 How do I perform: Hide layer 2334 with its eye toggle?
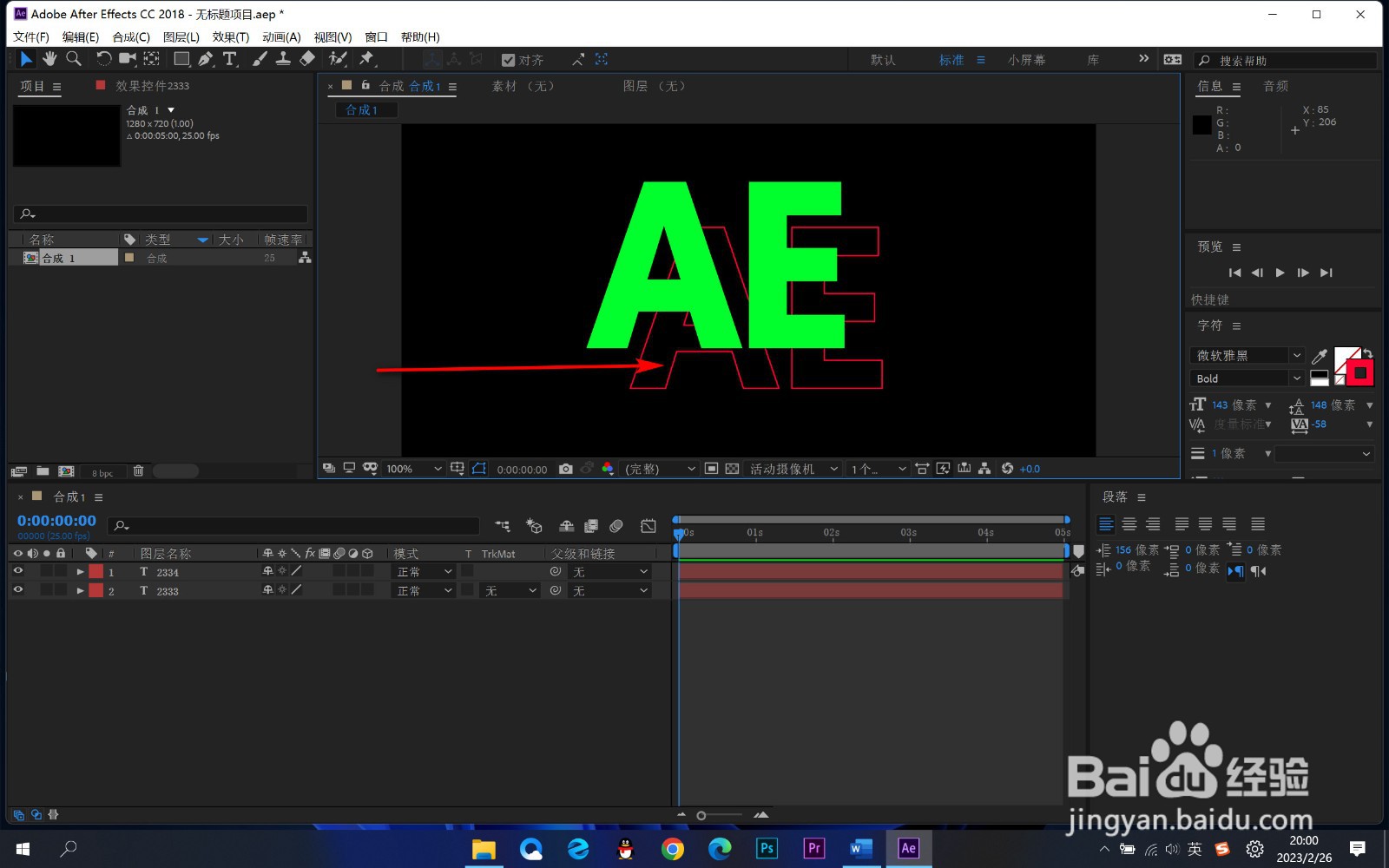[17, 571]
